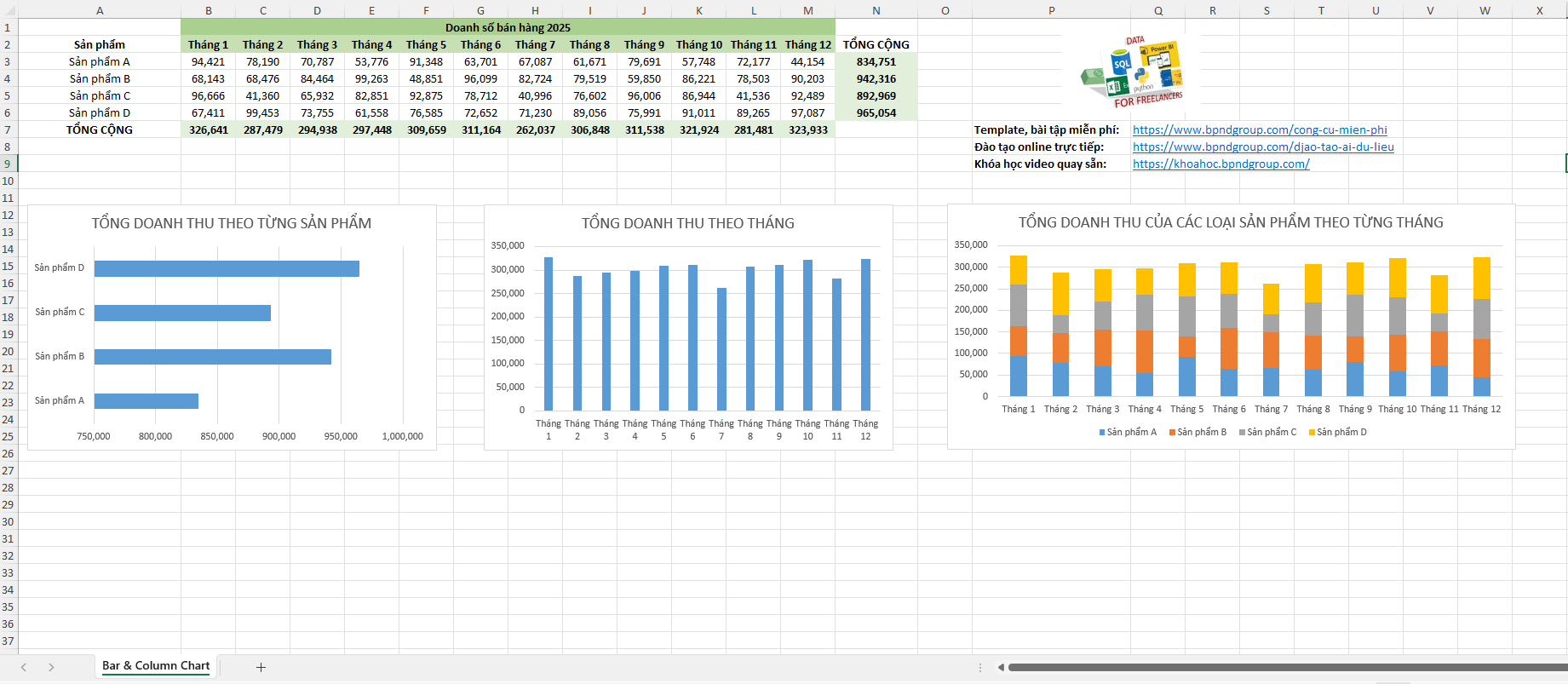Select the row 7 header
The height and width of the screenshot is (684, 1568).
[x=8, y=130]
